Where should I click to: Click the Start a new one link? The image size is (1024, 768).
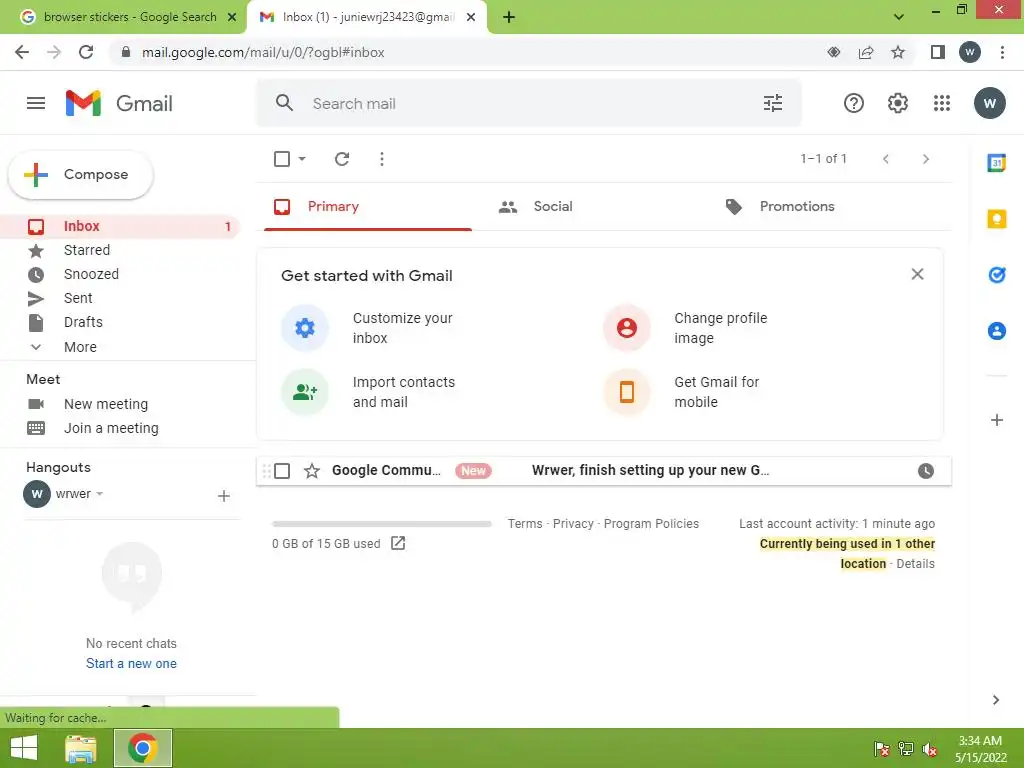pos(131,664)
